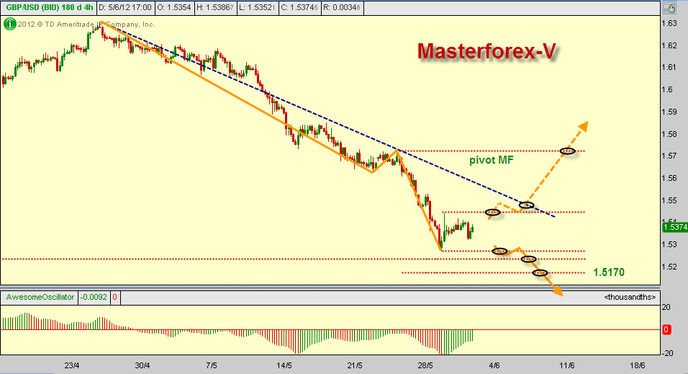Image resolution: width=688 pixels, height=374 pixels.
Task: Click the date field D: 5/6/12 17:00
Action: 125,8
